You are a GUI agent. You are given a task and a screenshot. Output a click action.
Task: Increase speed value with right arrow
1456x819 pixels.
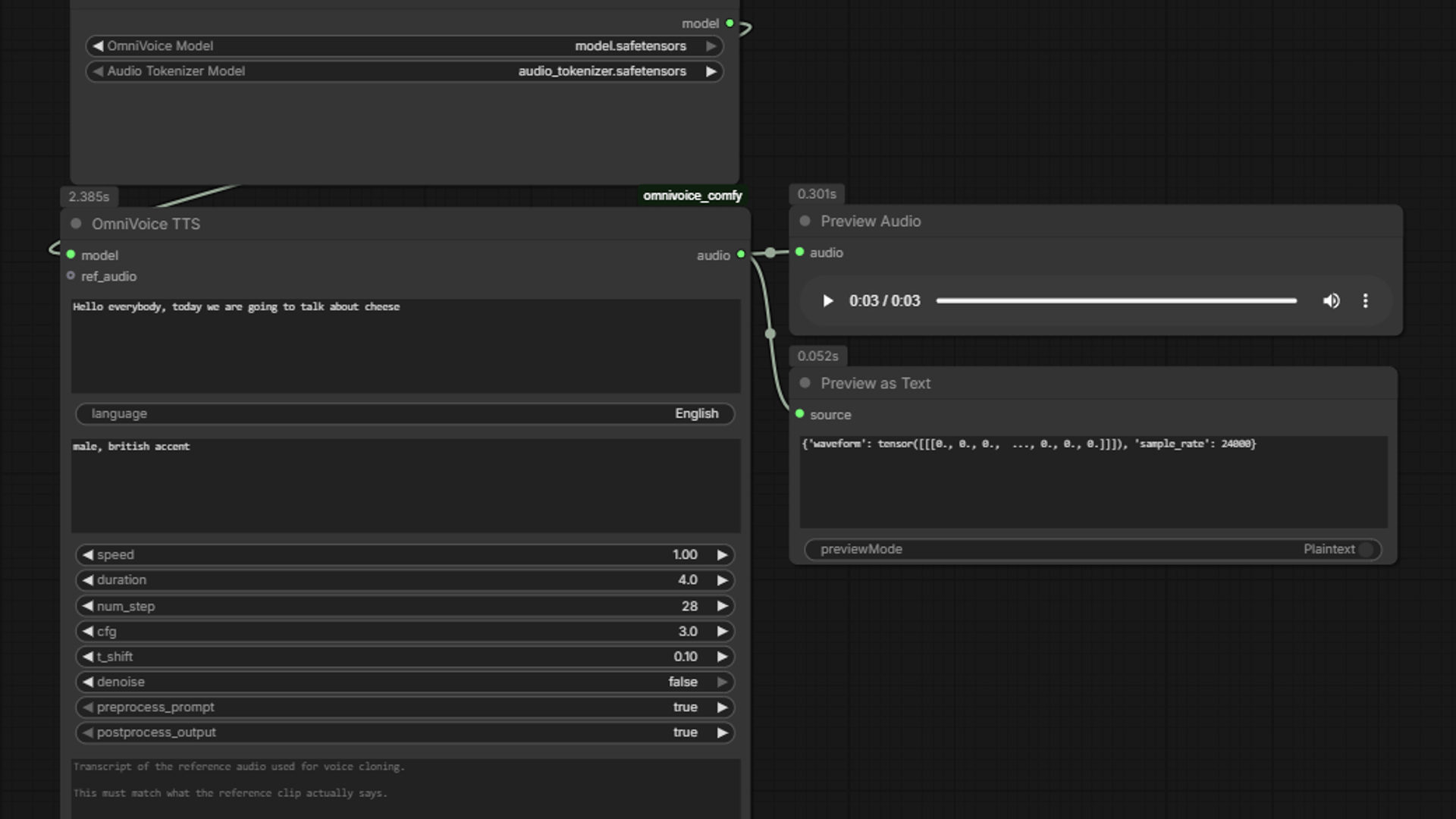(x=722, y=555)
